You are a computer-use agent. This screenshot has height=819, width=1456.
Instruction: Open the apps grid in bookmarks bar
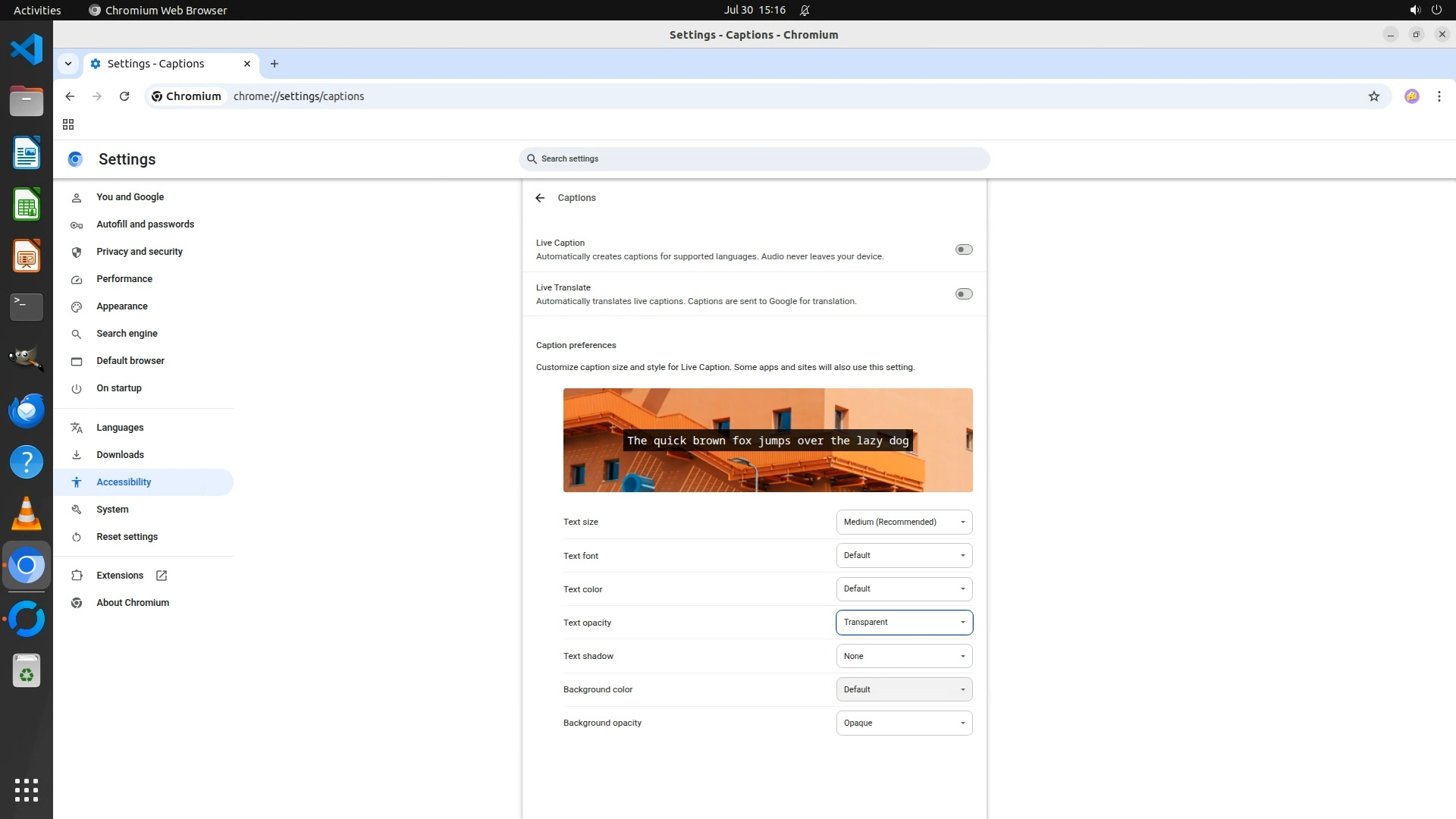[x=68, y=124]
